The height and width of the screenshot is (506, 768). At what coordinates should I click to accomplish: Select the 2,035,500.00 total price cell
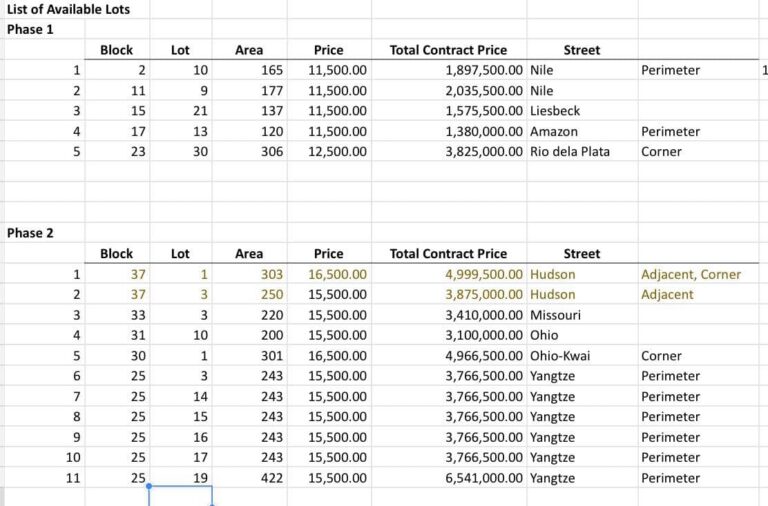pyautogui.click(x=484, y=91)
